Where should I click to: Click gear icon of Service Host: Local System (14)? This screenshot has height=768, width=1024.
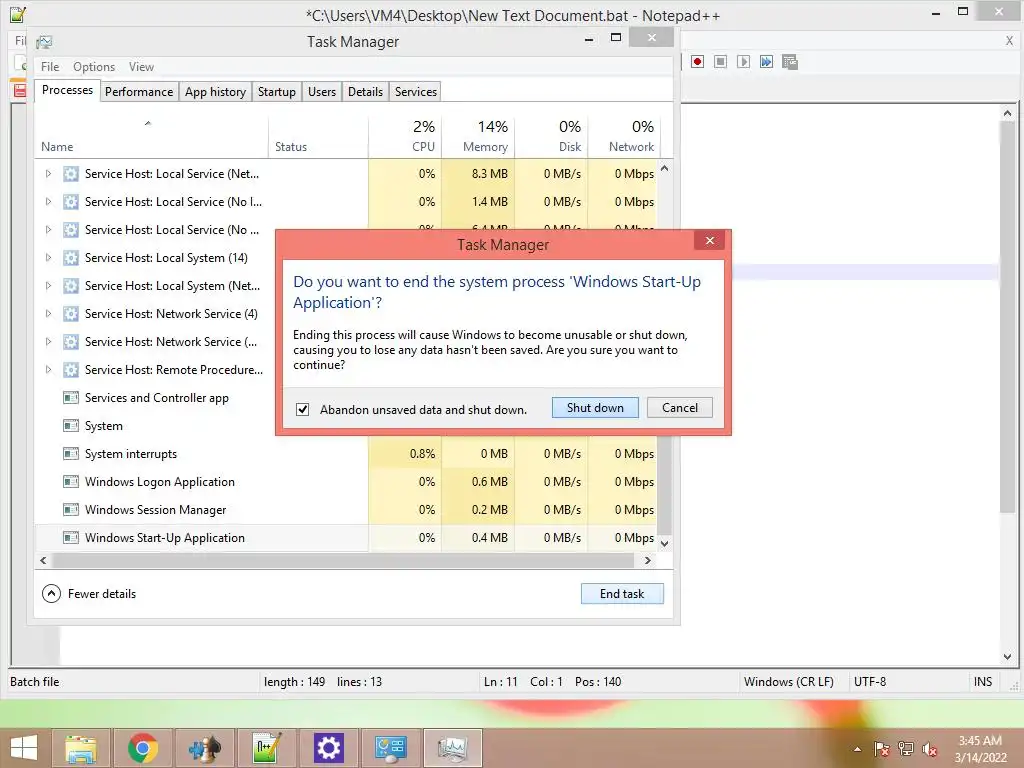click(71, 257)
